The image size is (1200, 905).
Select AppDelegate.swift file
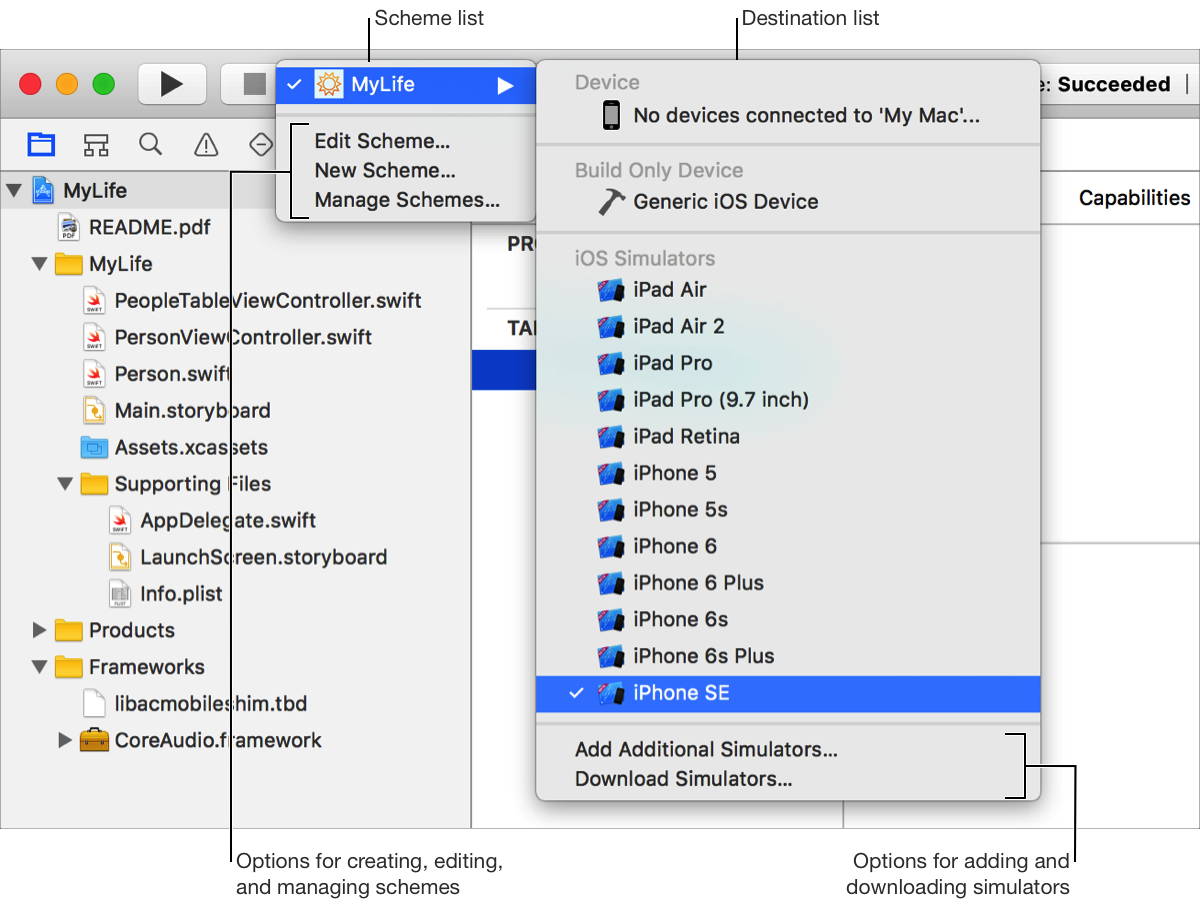tap(228, 521)
